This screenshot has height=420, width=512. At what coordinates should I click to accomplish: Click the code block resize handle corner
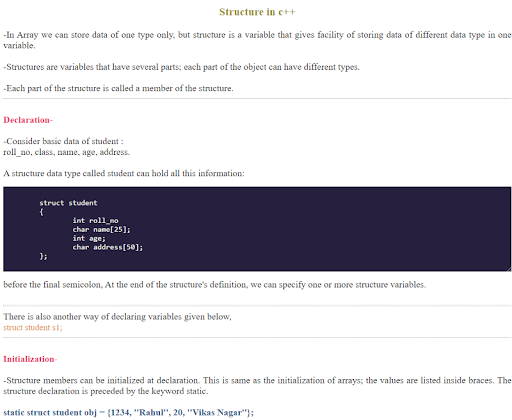(x=509, y=269)
